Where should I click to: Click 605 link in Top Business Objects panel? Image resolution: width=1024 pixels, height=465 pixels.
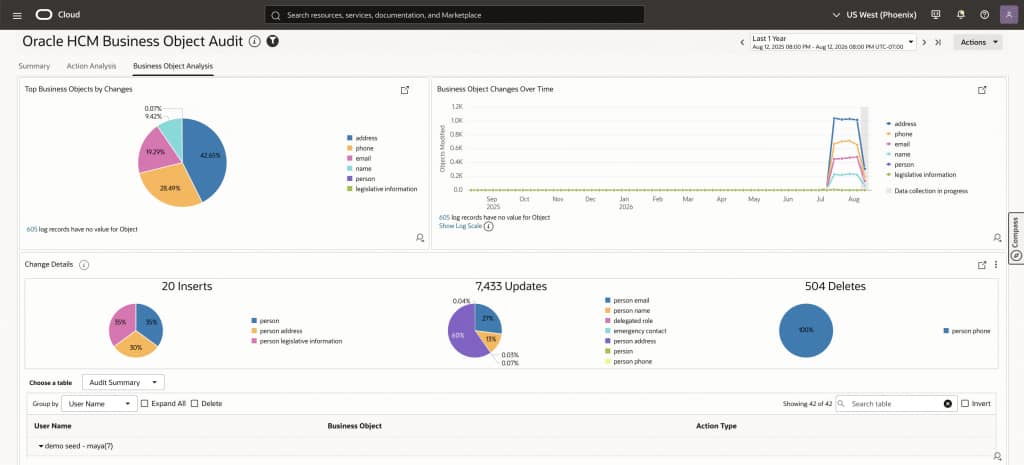[31, 229]
